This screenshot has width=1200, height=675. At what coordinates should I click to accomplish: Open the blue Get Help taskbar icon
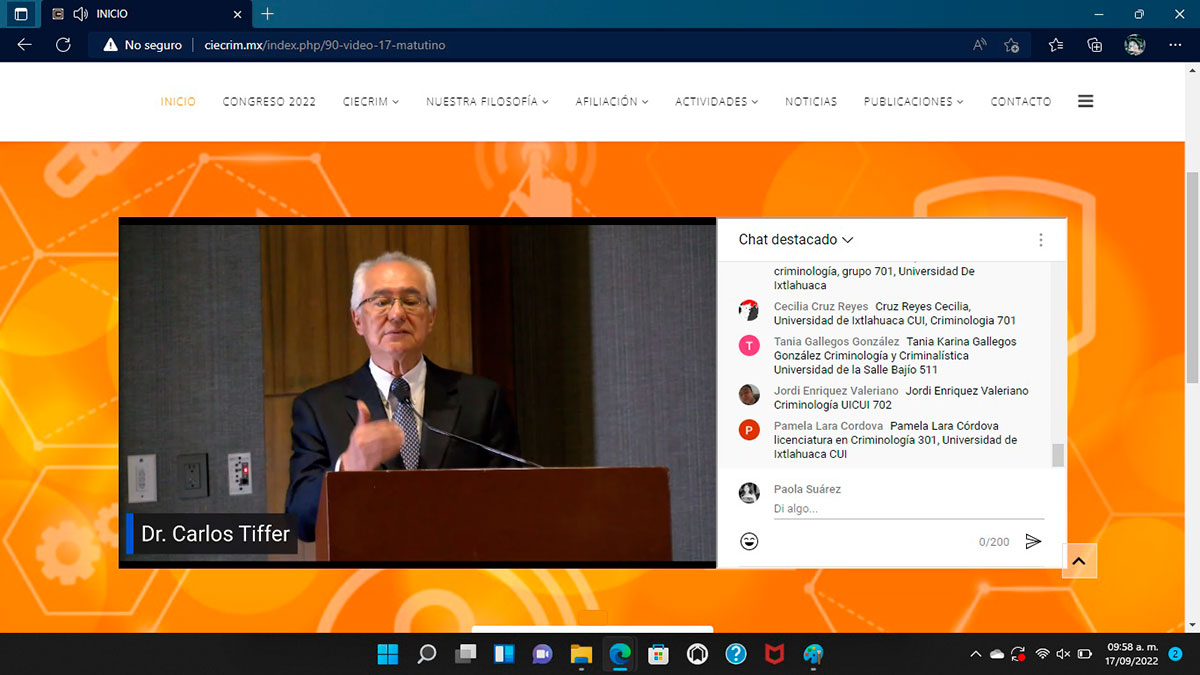coord(736,655)
